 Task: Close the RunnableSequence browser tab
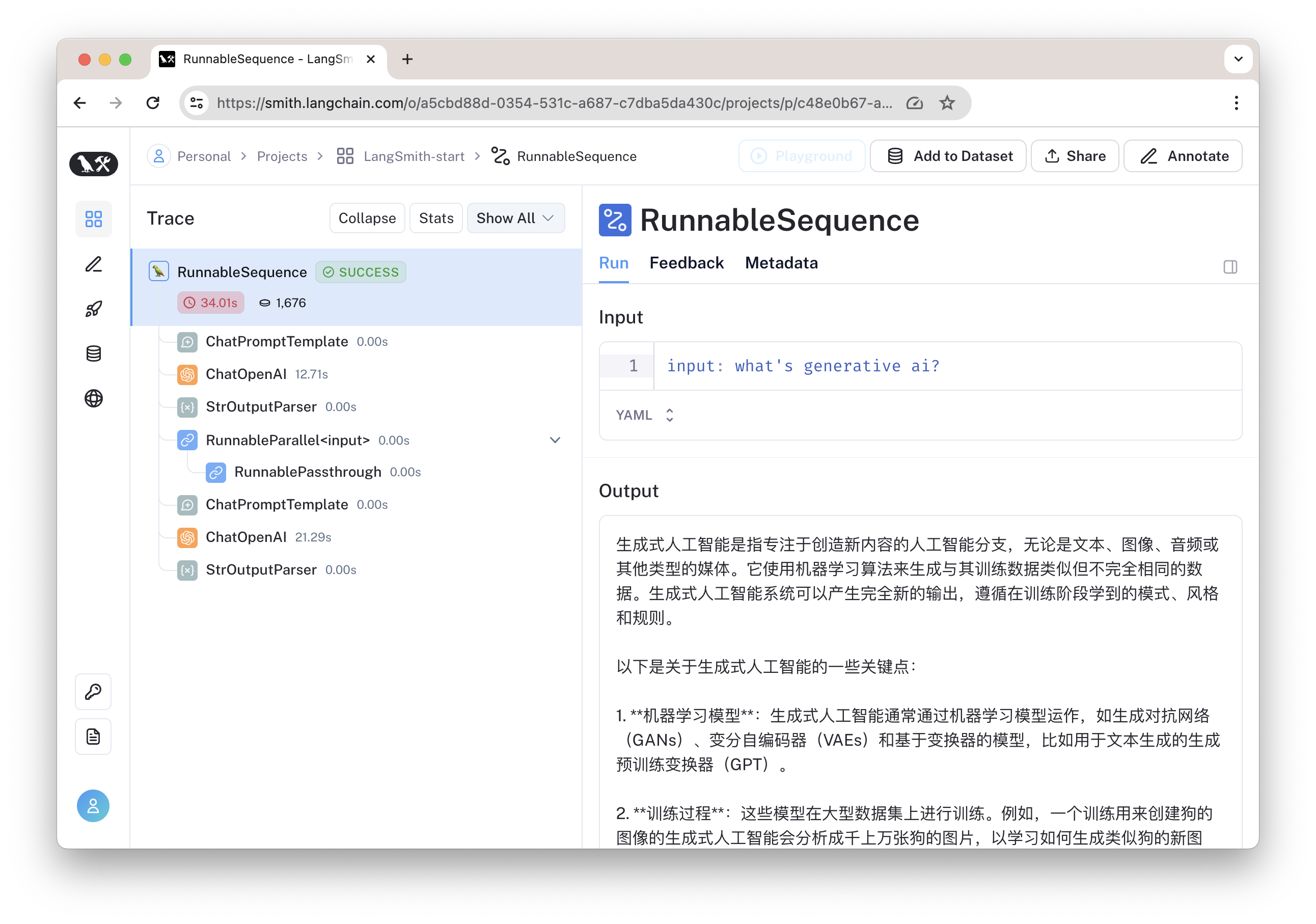point(371,59)
